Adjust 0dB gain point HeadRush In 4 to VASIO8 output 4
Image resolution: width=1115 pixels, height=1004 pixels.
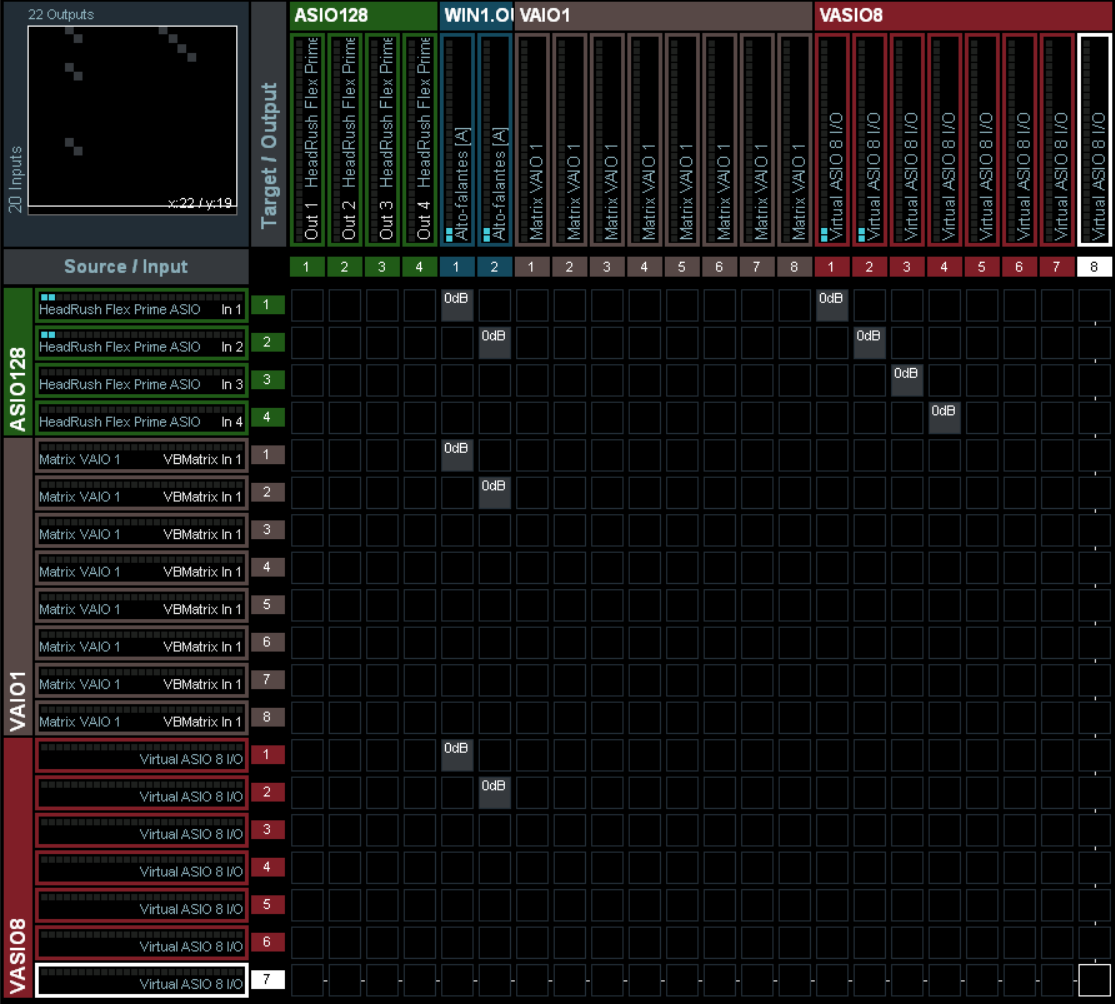pos(944,417)
